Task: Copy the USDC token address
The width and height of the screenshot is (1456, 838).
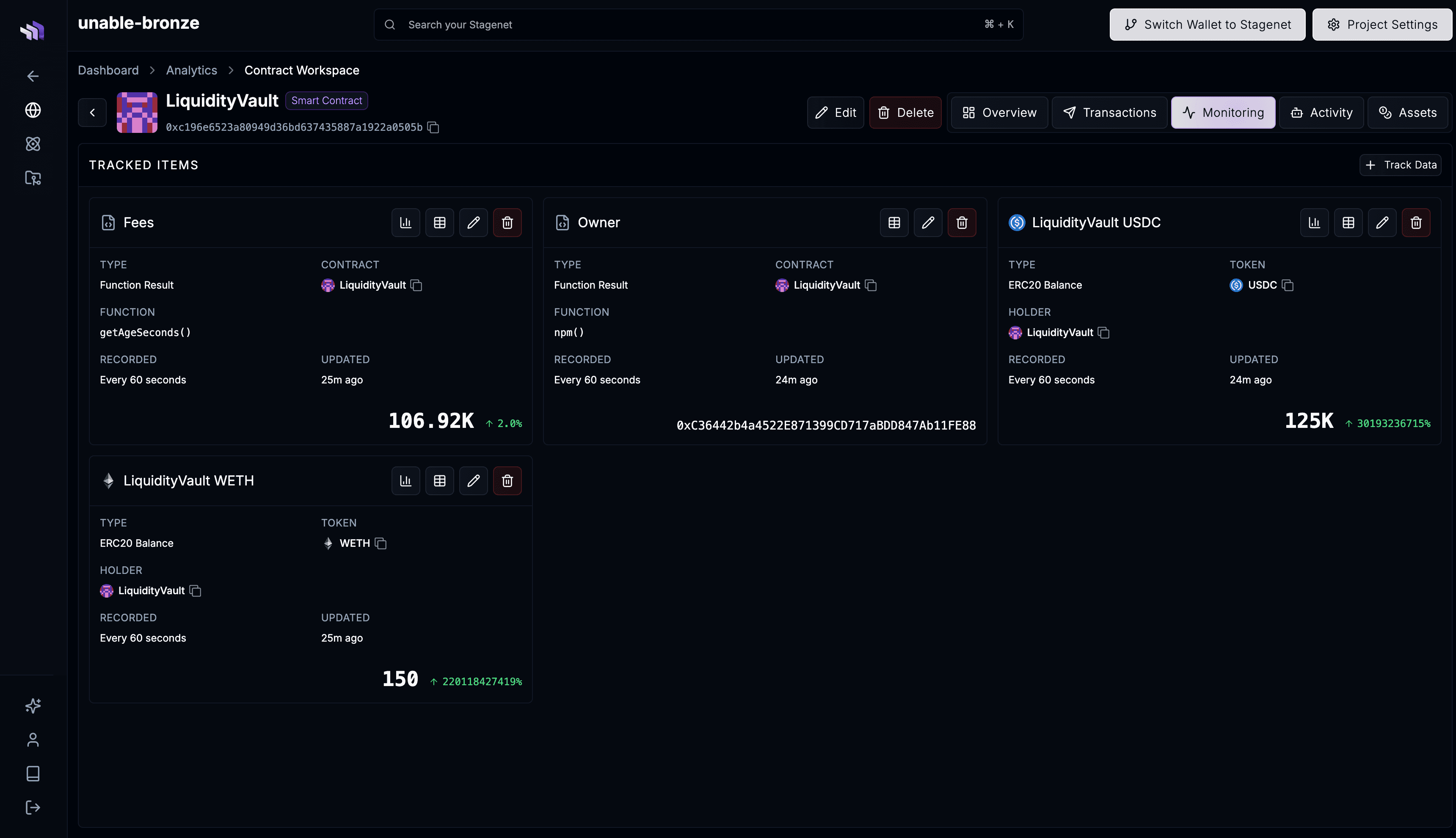Action: point(1288,286)
